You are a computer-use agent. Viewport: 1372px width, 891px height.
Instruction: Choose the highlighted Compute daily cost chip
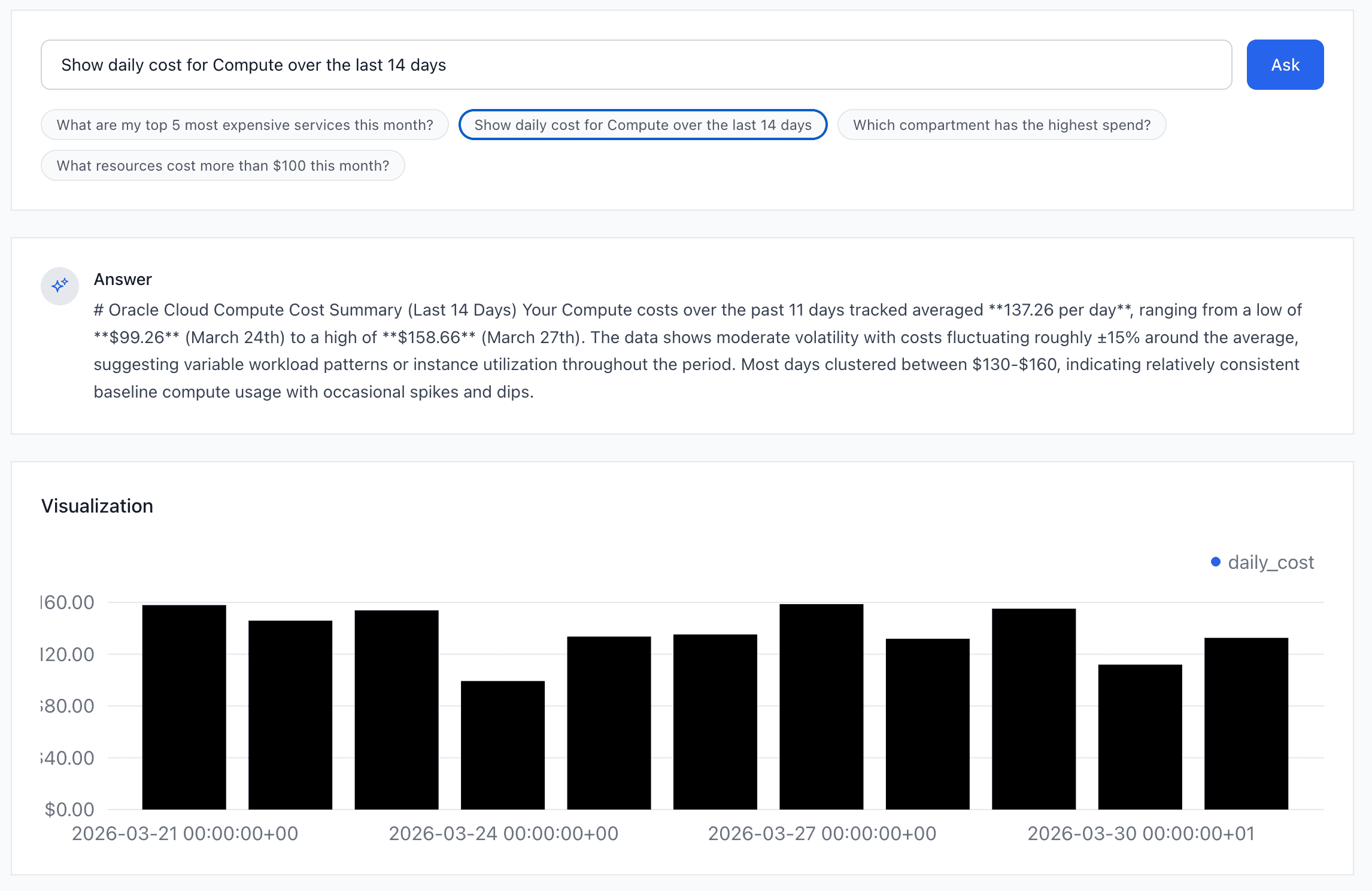[642, 125]
